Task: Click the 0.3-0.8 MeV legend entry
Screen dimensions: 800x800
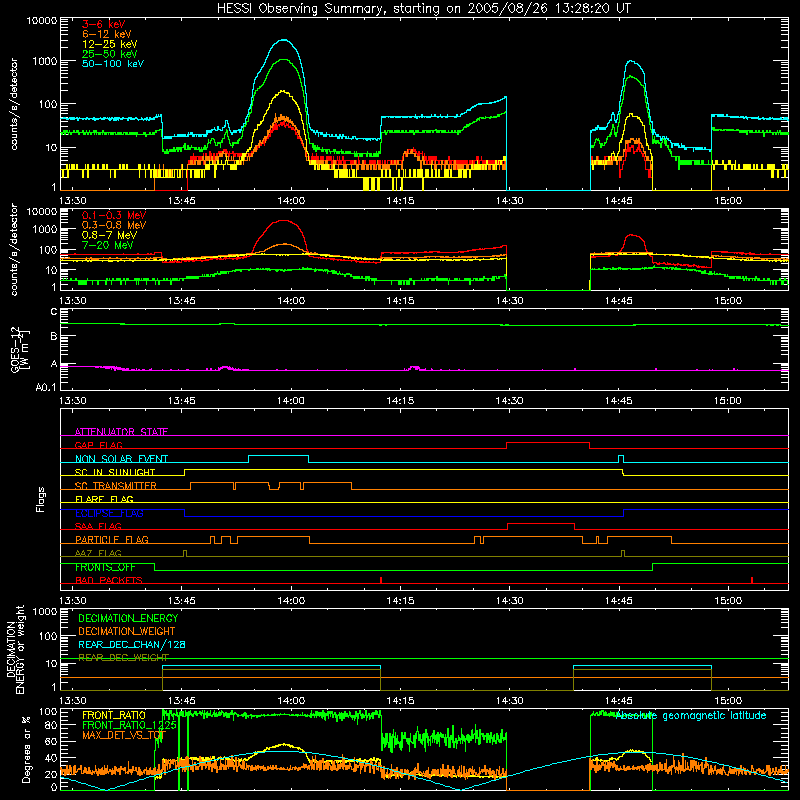Action: coord(113,225)
